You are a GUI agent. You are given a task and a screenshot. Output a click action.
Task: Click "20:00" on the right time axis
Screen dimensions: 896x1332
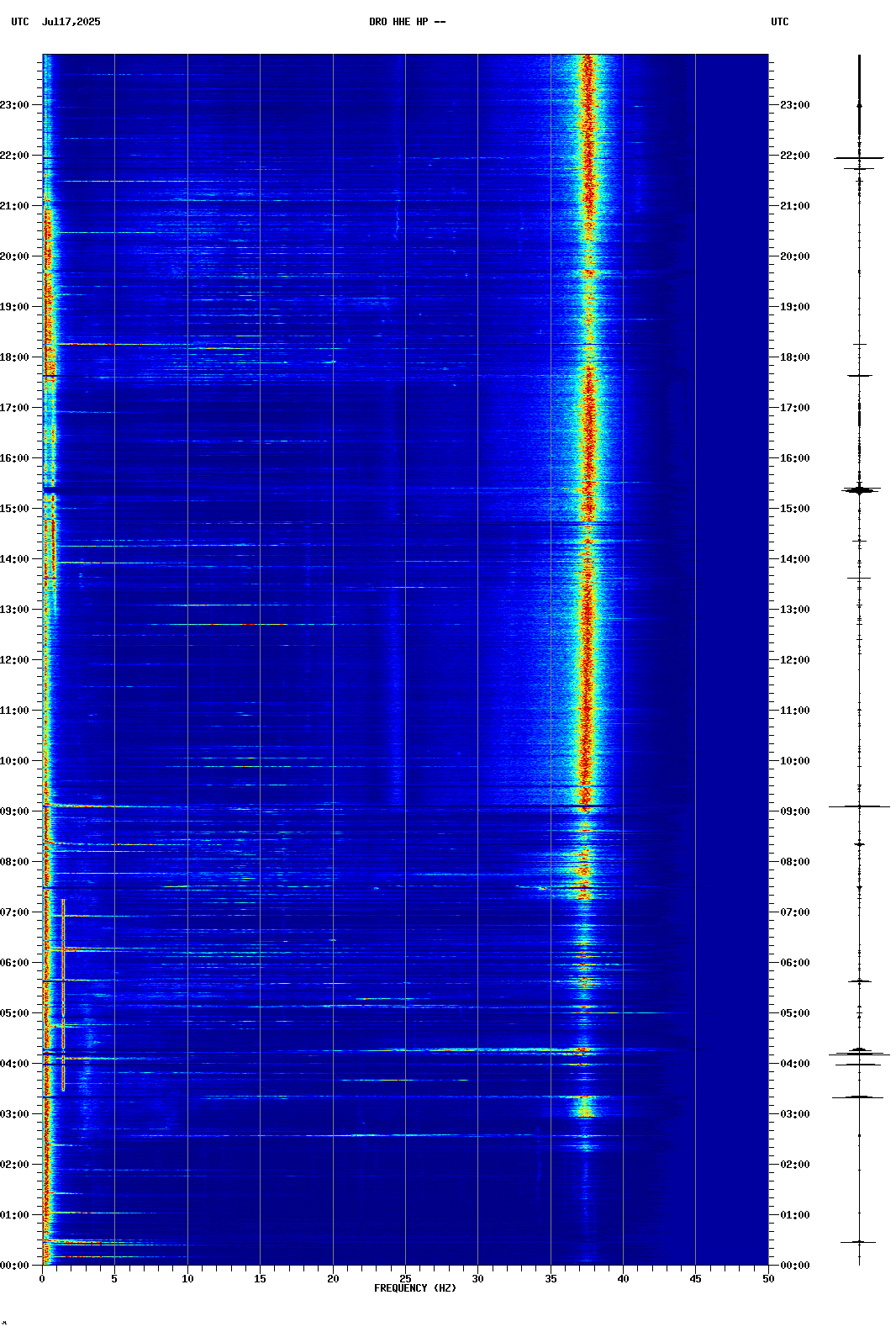795,256
